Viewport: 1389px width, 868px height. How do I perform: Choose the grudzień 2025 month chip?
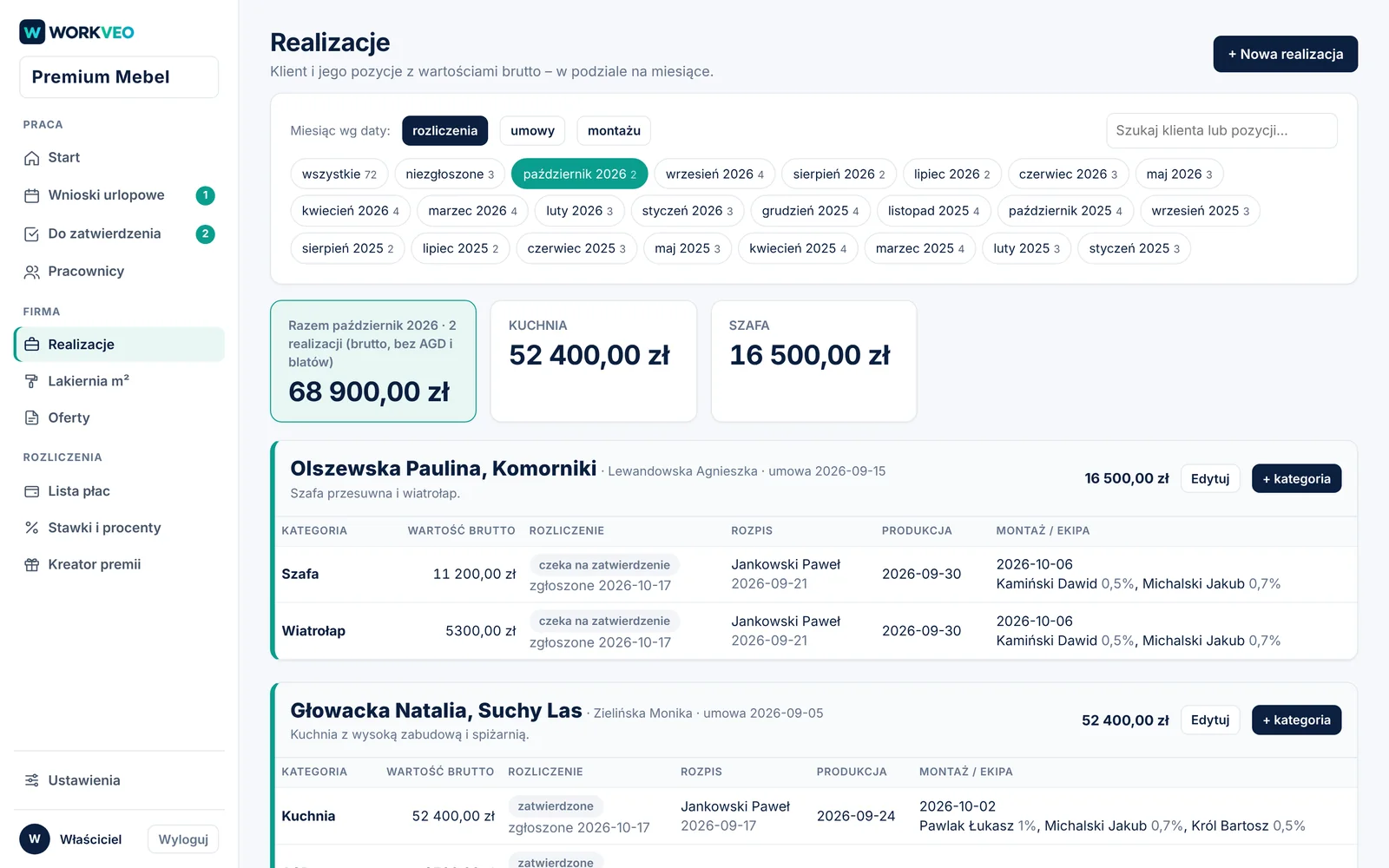[x=810, y=211]
